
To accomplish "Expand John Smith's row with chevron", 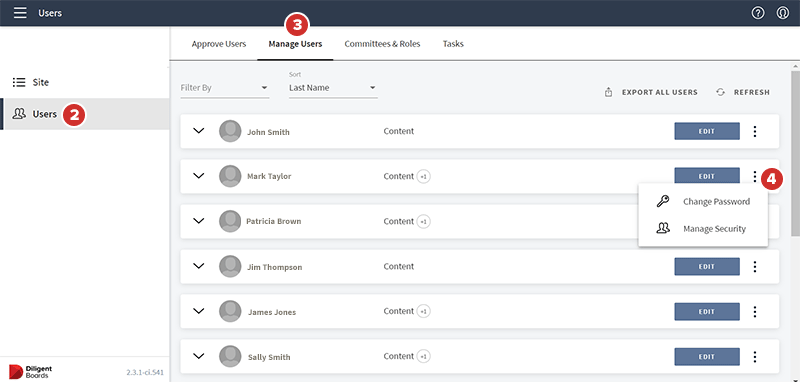I will pyautogui.click(x=198, y=131).
